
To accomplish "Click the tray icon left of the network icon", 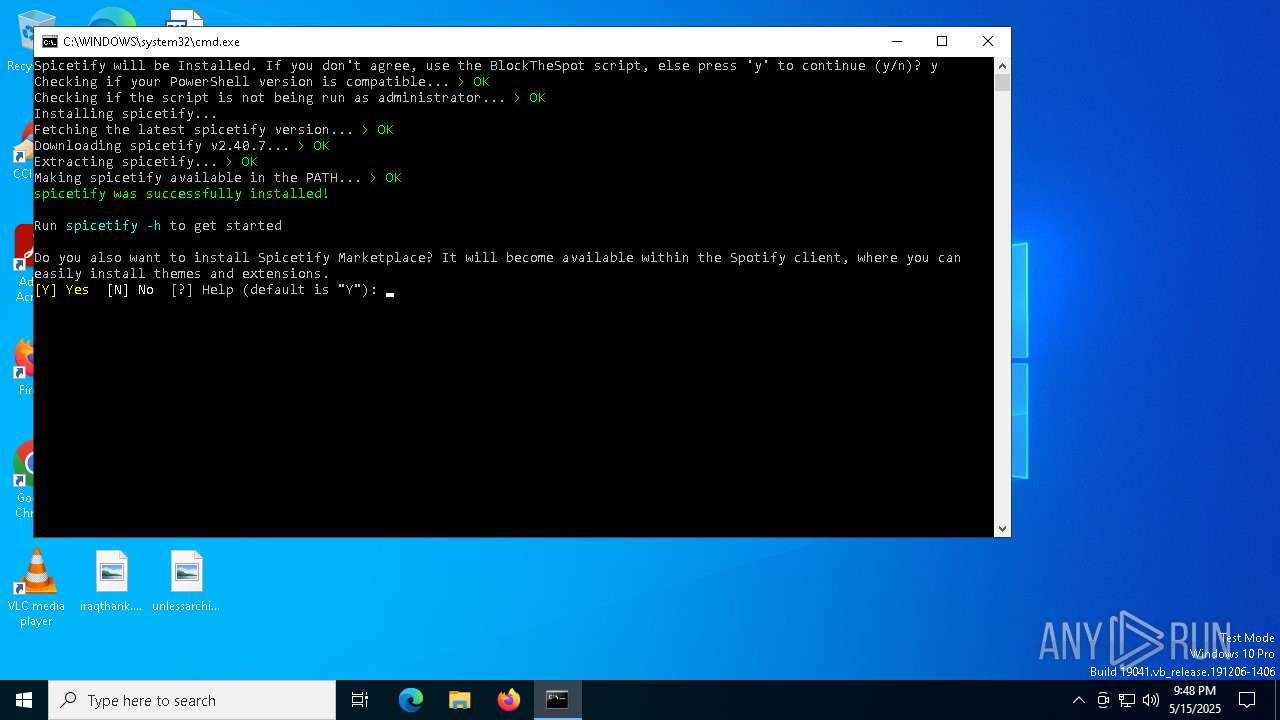I will click(1103, 700).
